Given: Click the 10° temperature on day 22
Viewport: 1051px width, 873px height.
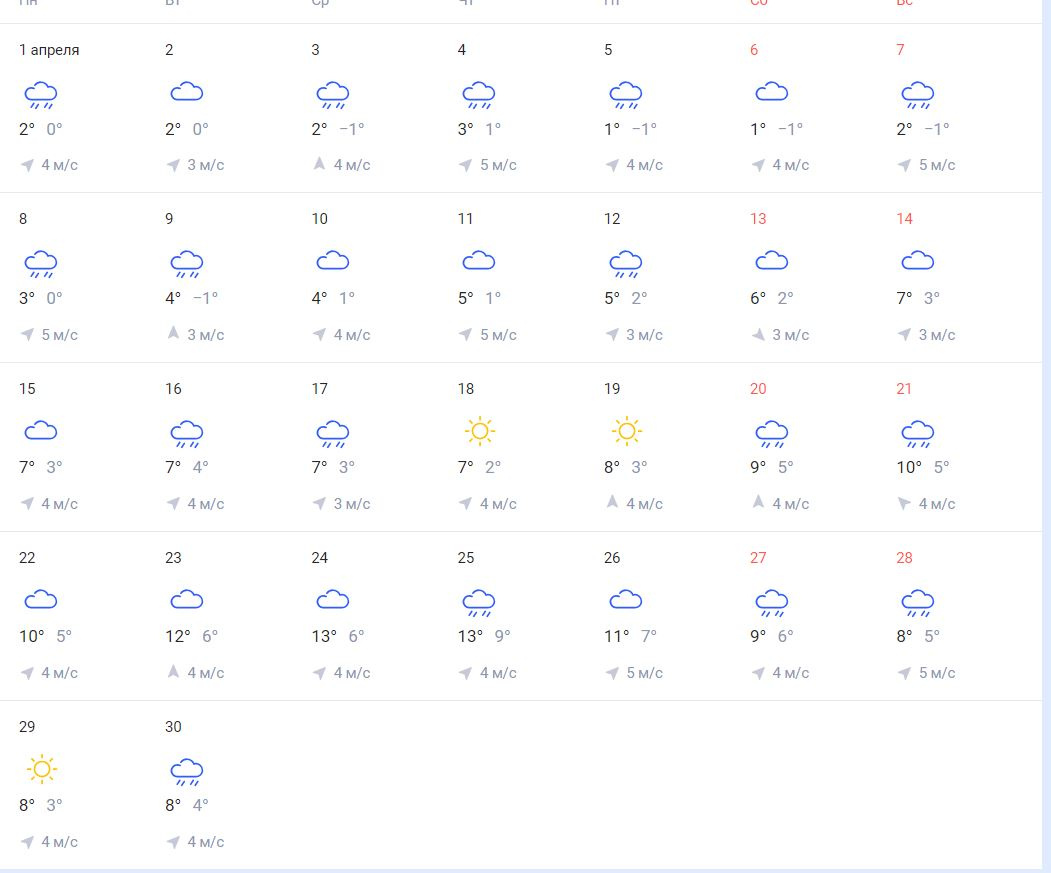Looking at the screenshot, I should (x=31, y=636).
